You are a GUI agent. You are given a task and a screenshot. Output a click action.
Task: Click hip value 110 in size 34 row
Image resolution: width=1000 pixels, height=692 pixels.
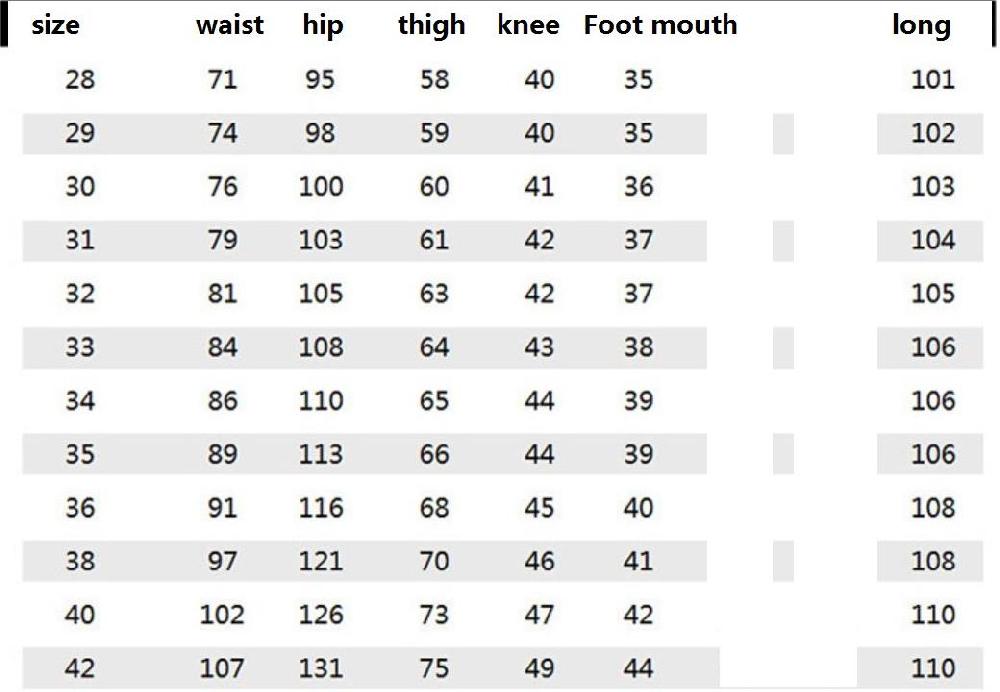(321, 401)
